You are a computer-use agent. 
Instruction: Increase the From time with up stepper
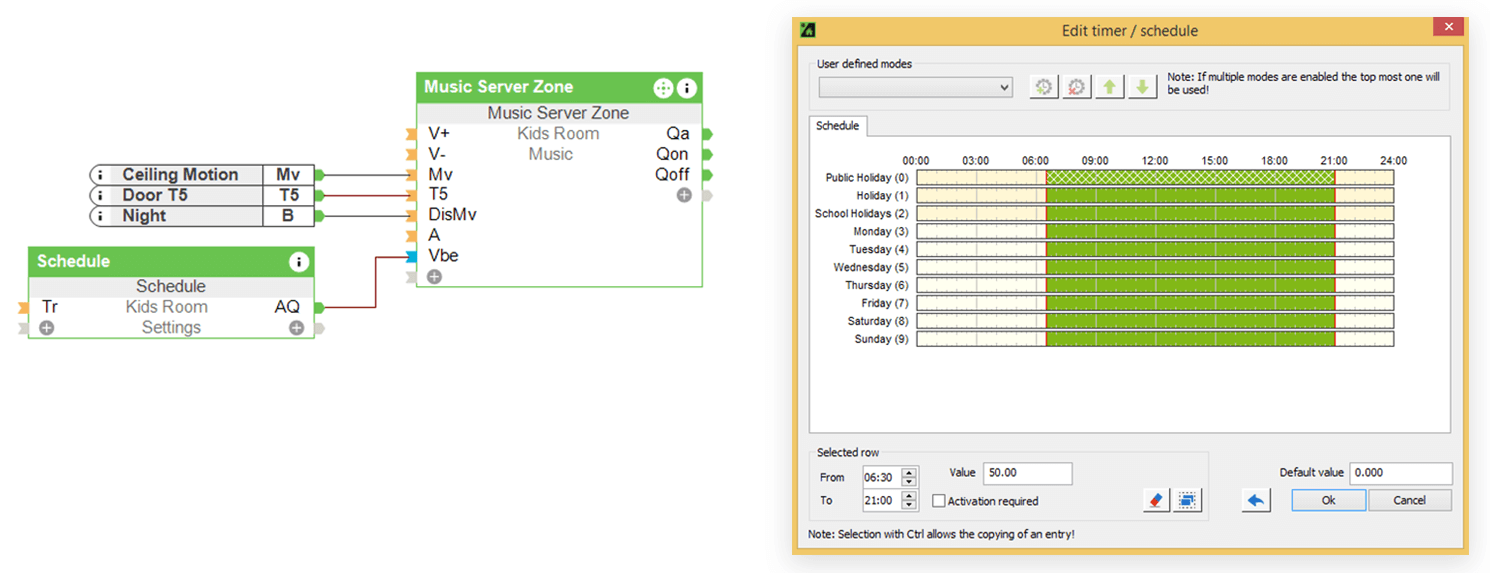coord(909,473)
